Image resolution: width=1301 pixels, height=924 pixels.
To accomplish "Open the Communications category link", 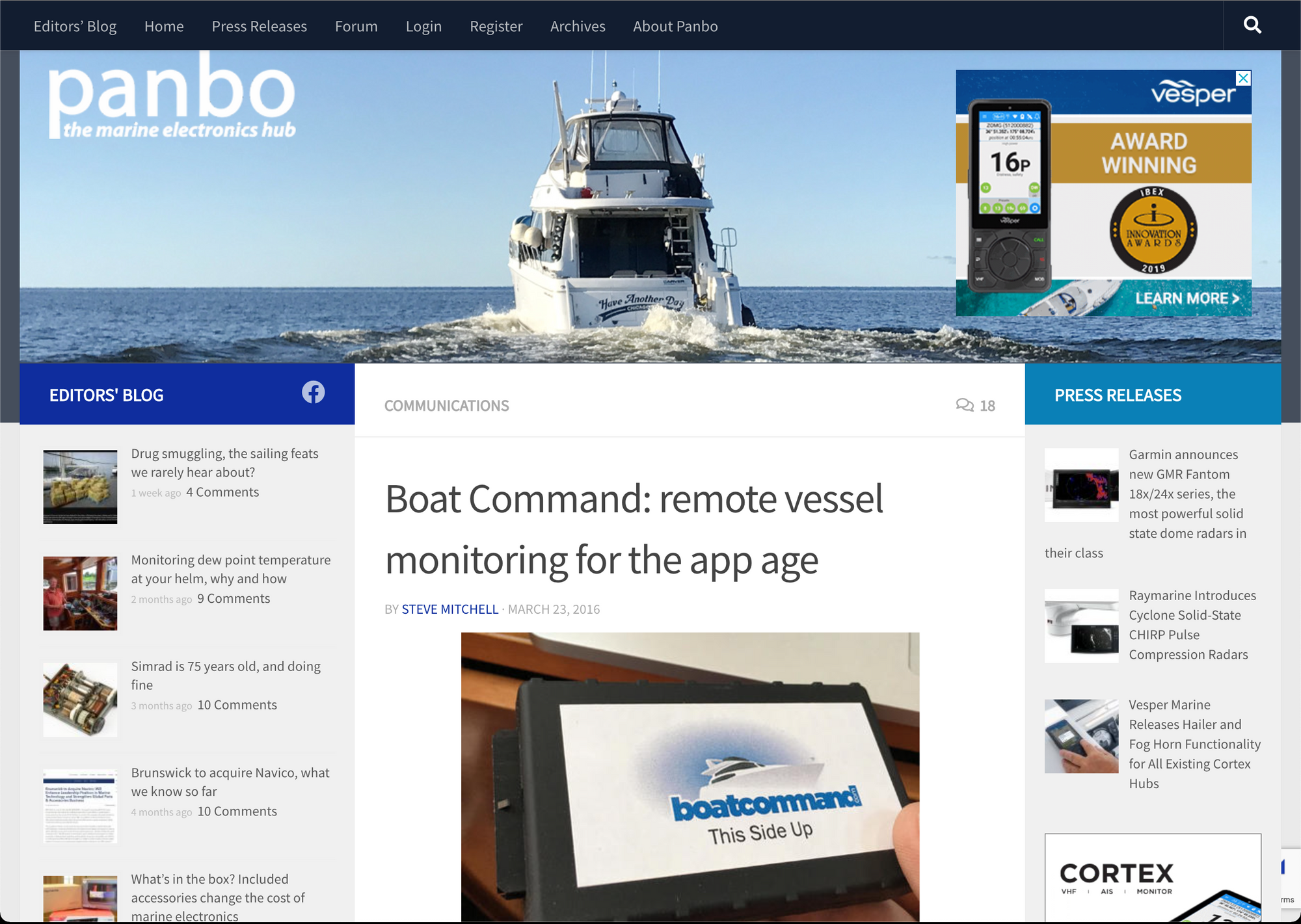I will (446, 406).
